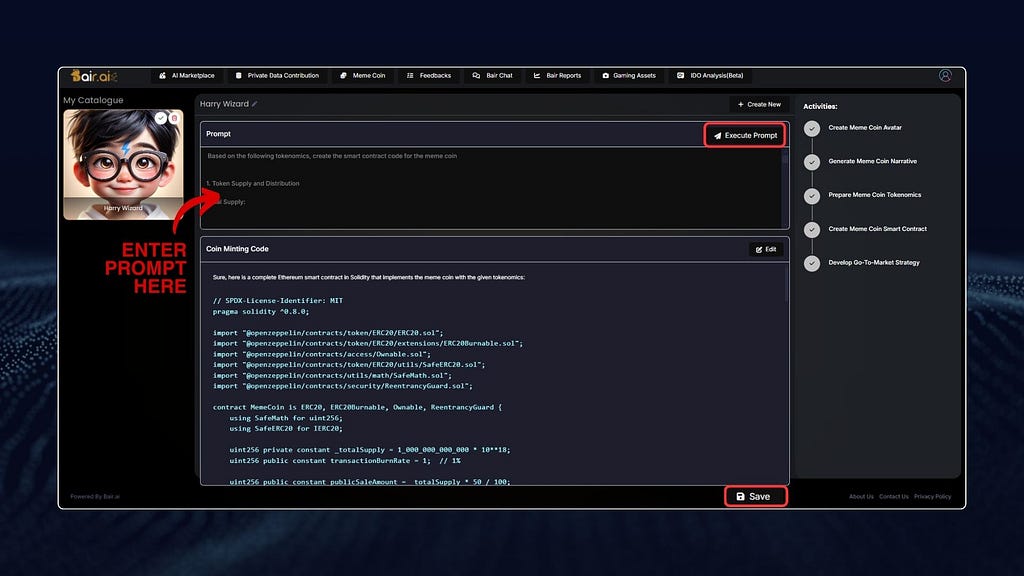Click the 'contract MemeCoin is ERC20' line
This screenshot has width=1024, height=576.
click(357, 407)
